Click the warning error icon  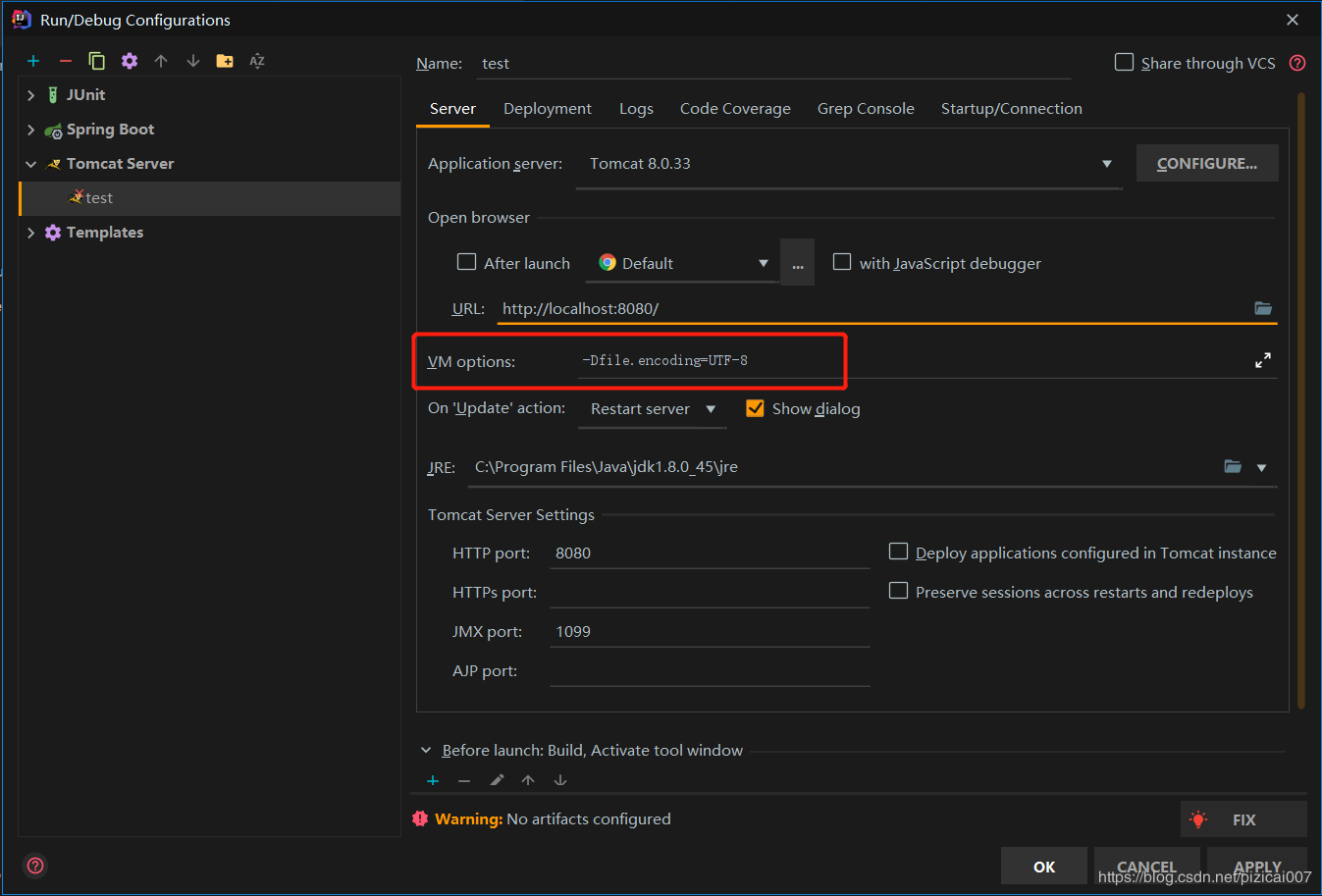point(420,818)
